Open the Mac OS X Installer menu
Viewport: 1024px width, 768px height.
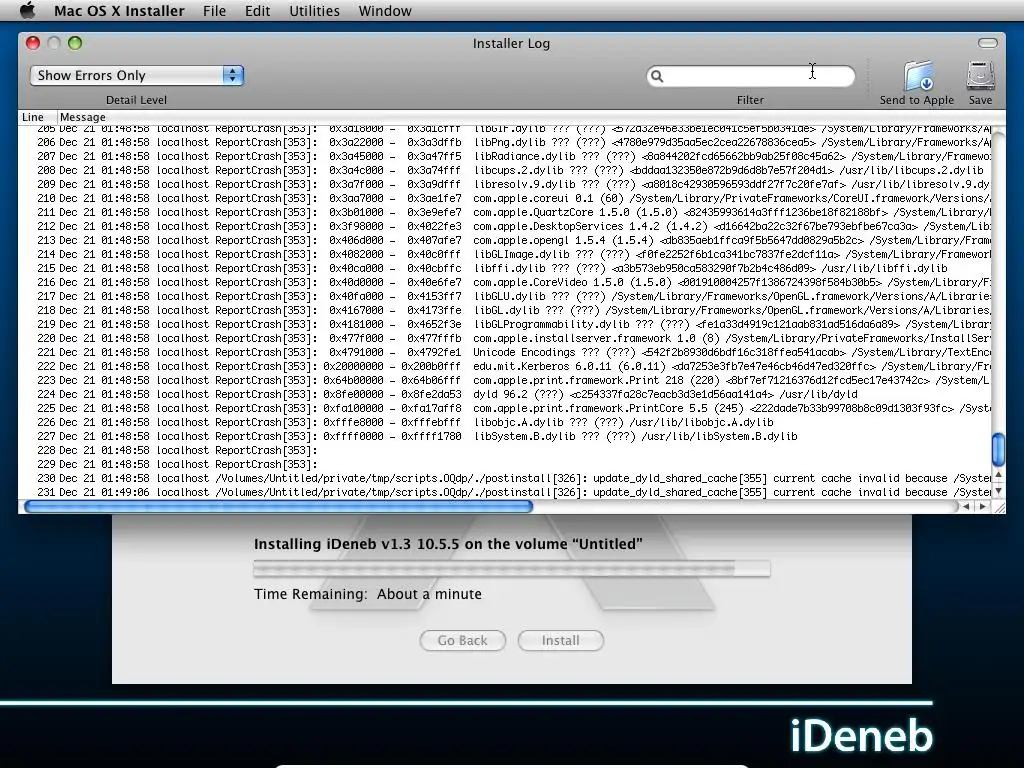(x=119, y=11)
